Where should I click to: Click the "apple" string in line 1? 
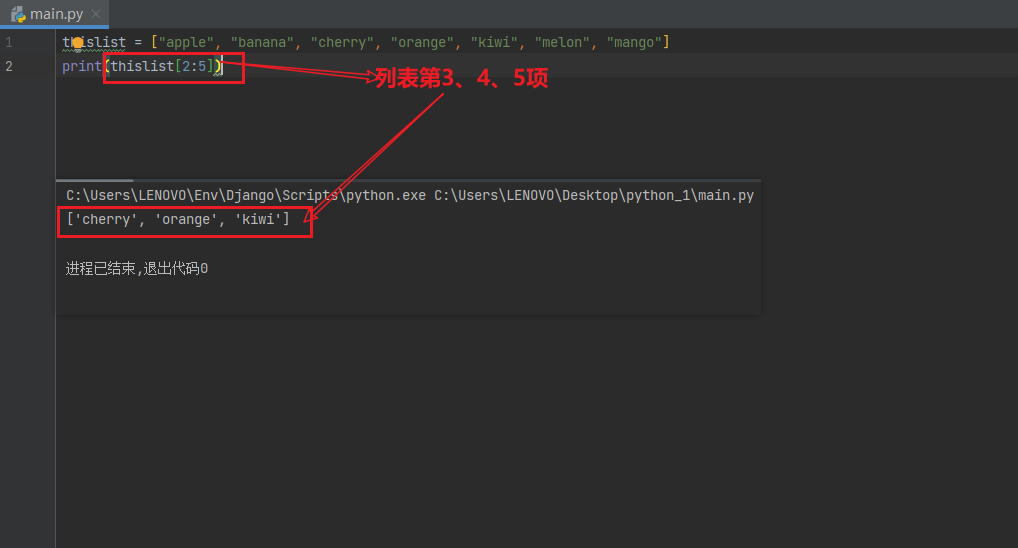point(186,42)
